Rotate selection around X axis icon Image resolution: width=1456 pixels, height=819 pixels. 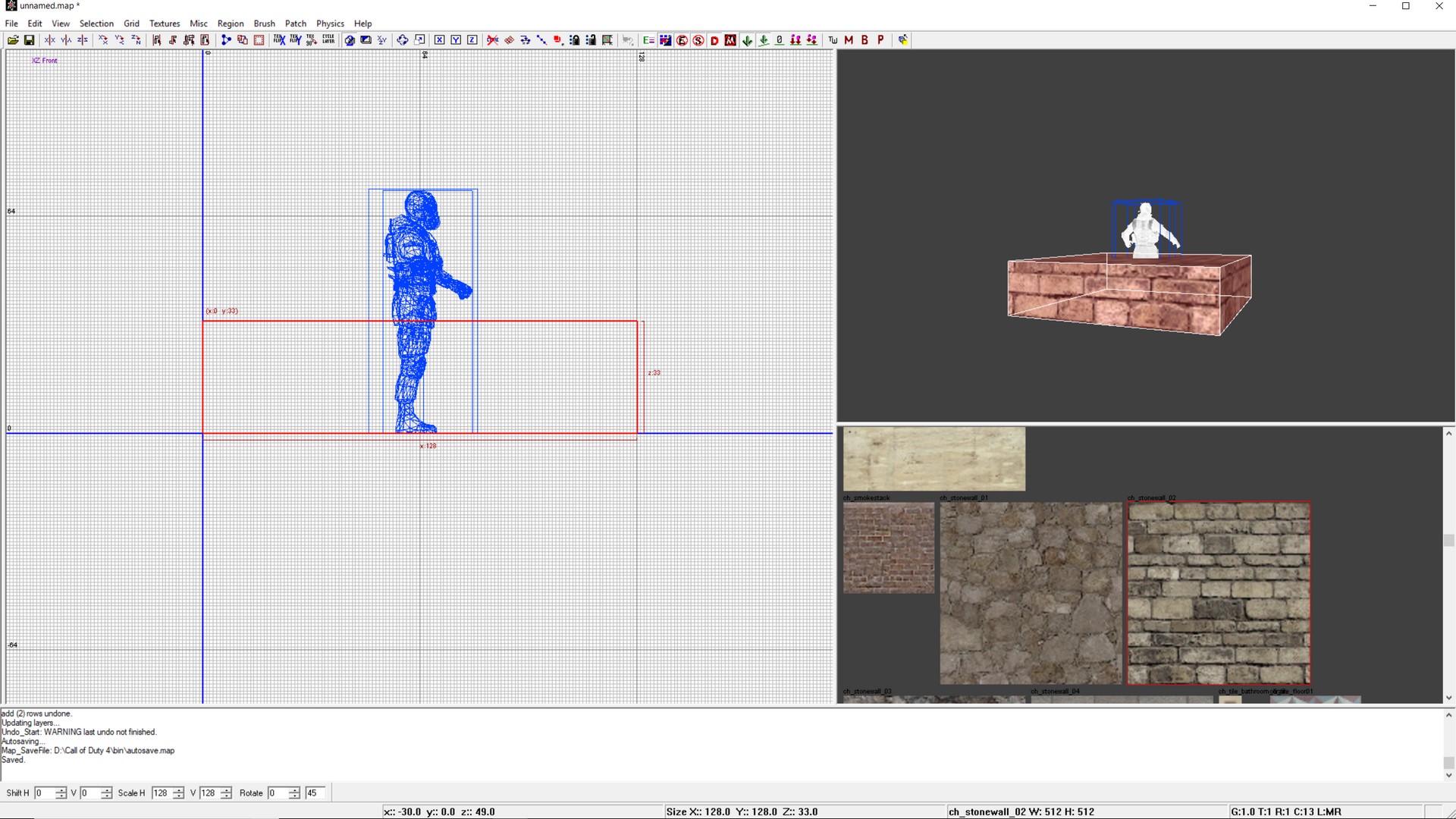coord(104,40)
